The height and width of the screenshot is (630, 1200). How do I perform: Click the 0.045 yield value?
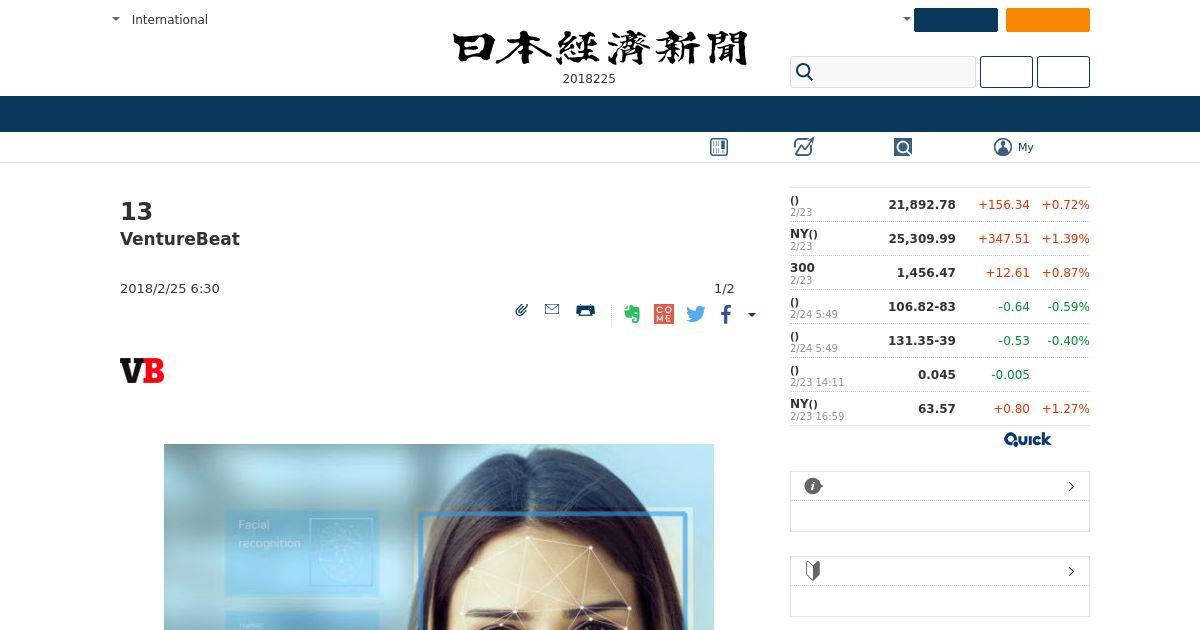pyautogui.click(x=937, y=374)
